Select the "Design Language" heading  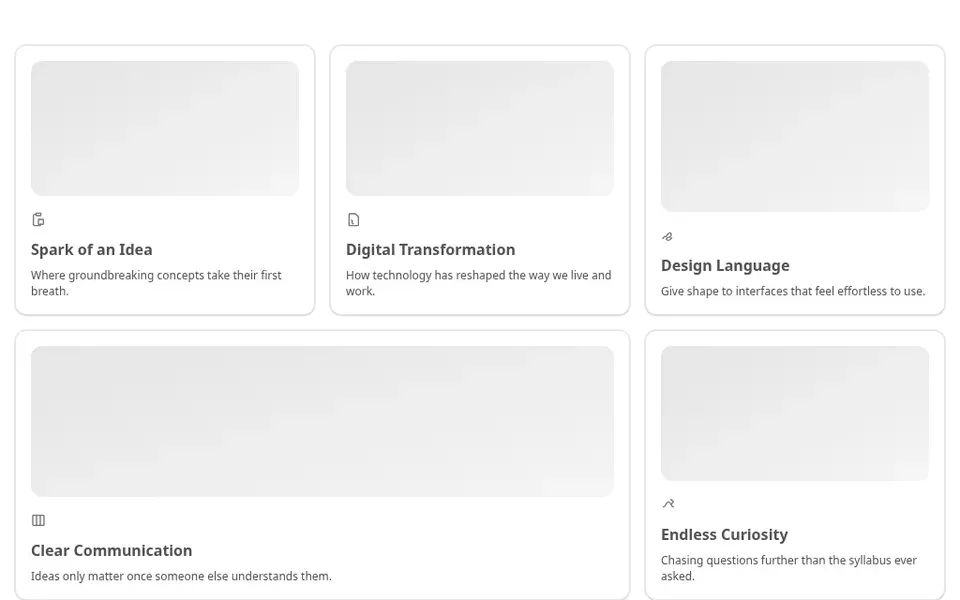[725, 266]
